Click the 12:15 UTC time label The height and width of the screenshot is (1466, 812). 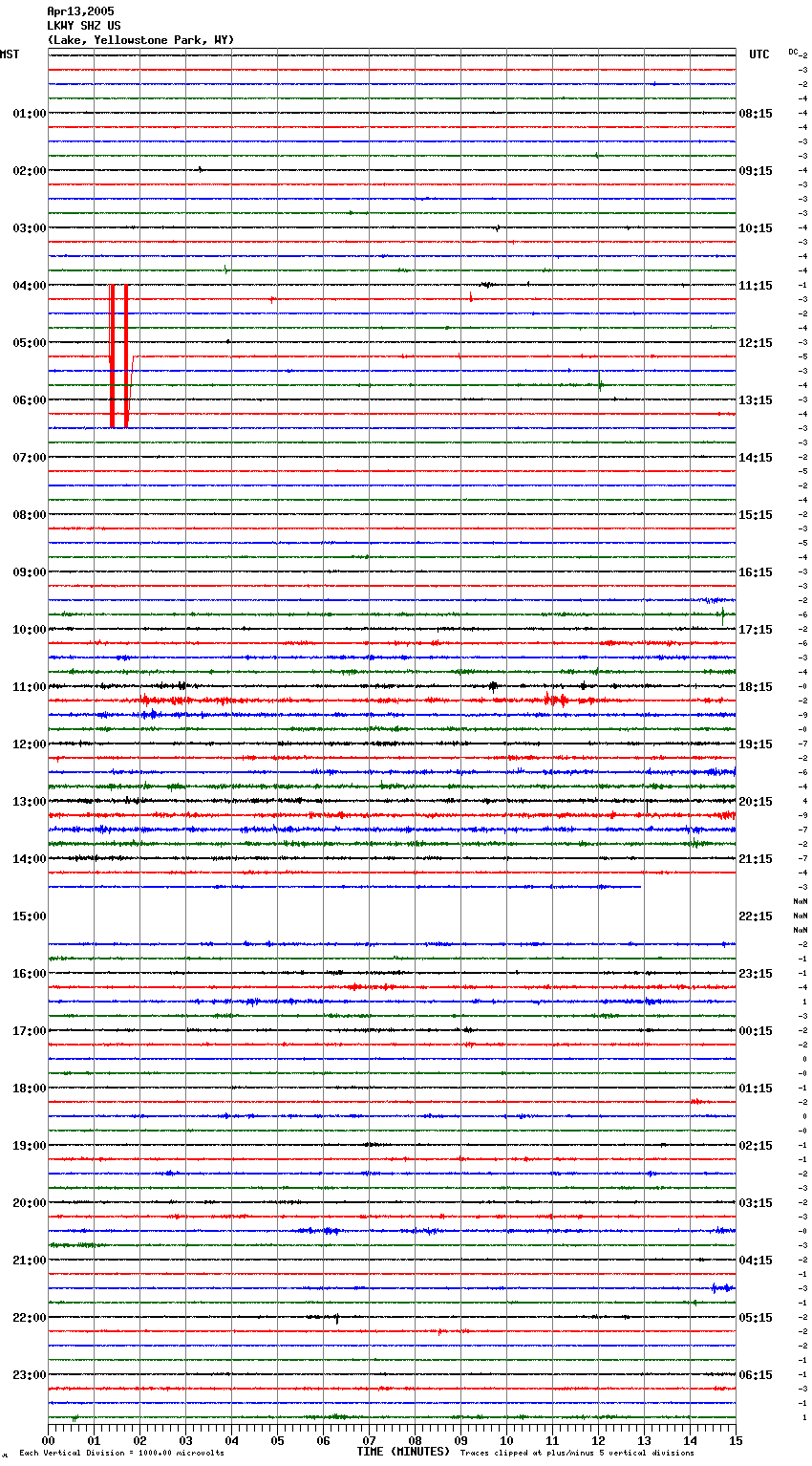[756, 343]
